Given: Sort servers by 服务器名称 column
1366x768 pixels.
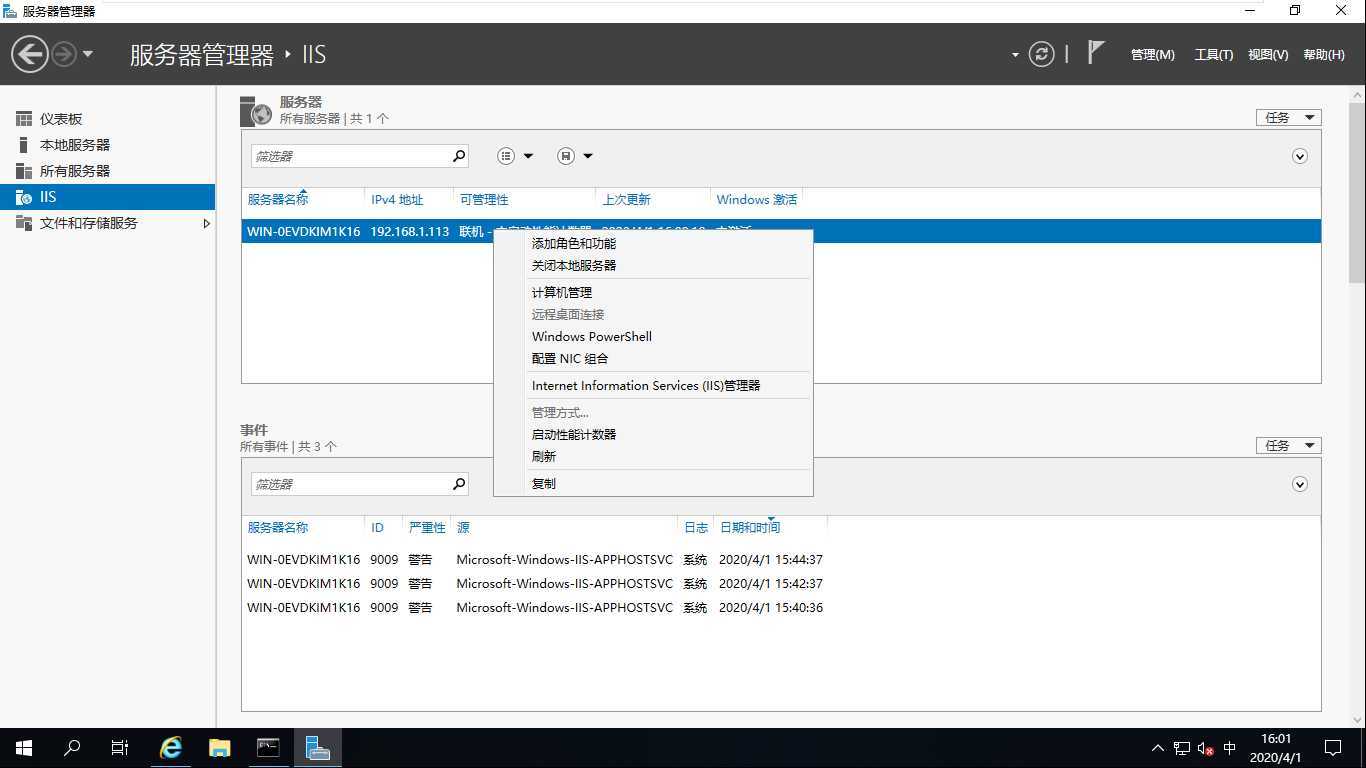Looking at the screenshot, I should (x=278, y=199).
